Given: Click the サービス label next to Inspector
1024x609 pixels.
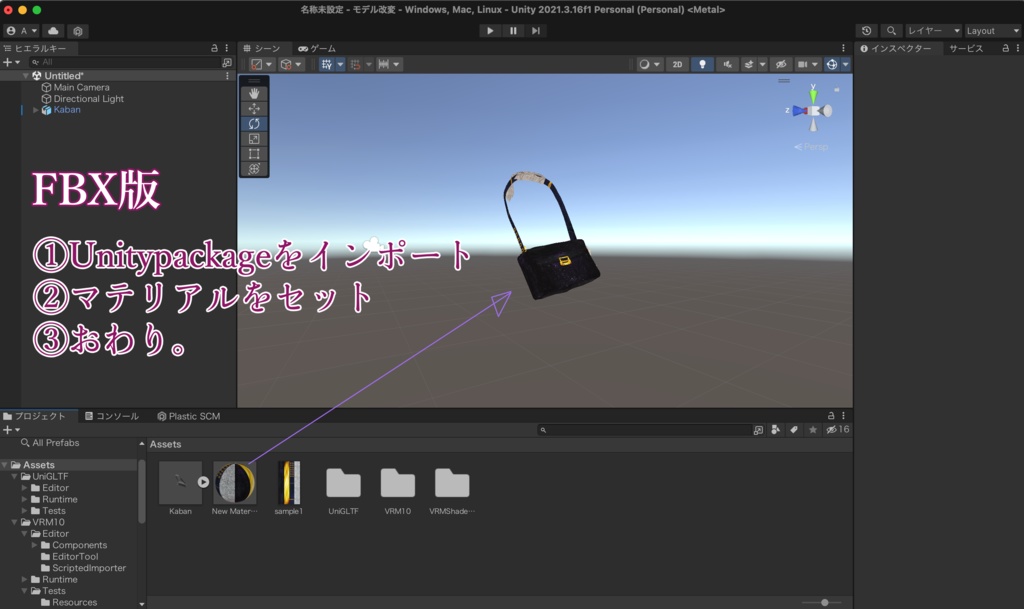Looking at the screenshot, I should point(965,47).
